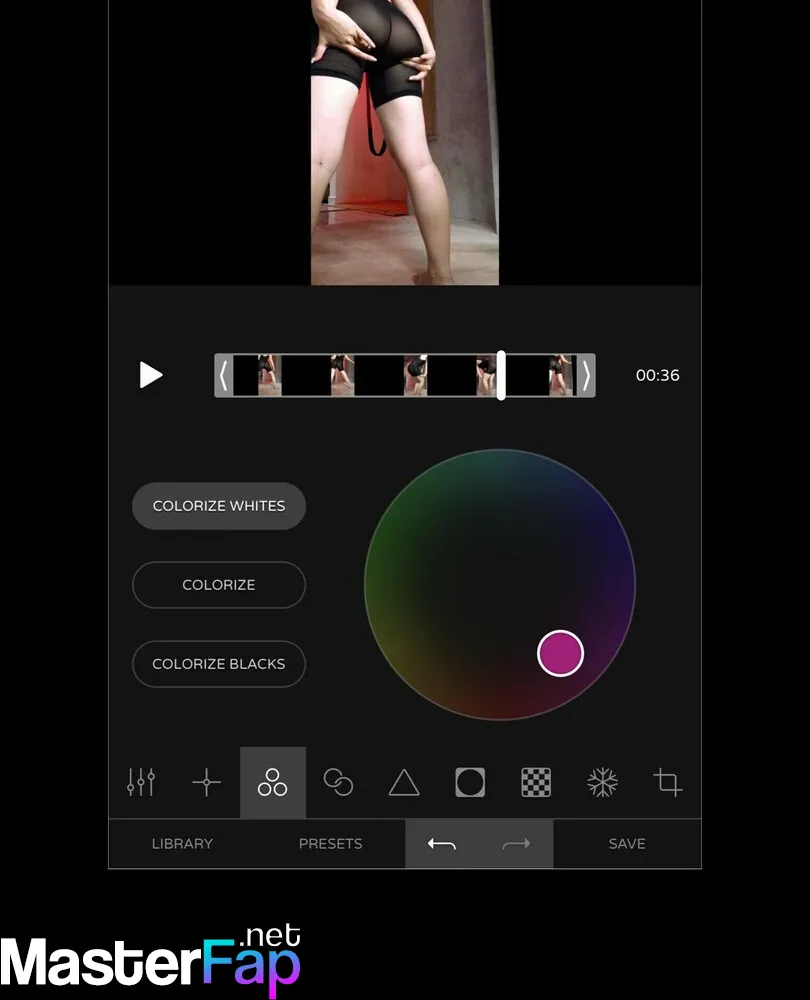The image size is (810, 1000).
Task: Select the checkerboard grain tool
Action: [x=536, y=782]
